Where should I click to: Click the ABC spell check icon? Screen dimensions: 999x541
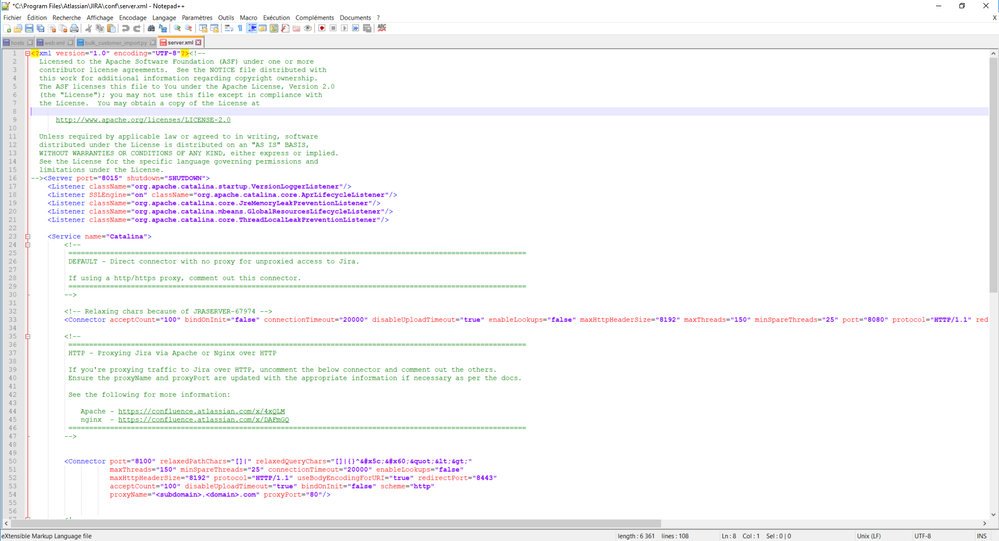382,28
